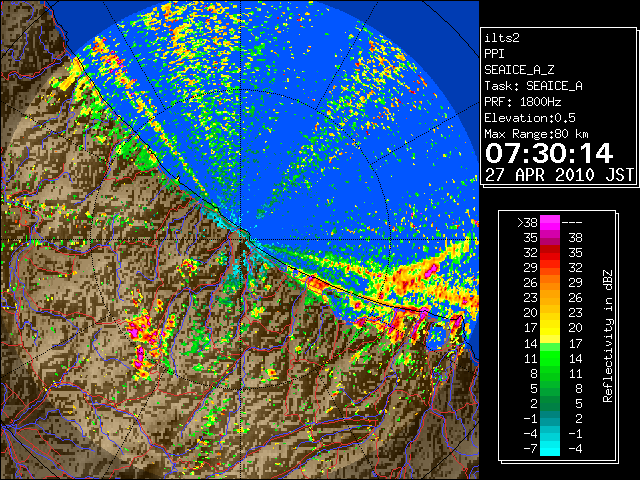
Task: Select the "Task: SEAICE_A" line
Action: tap(533, 86)
